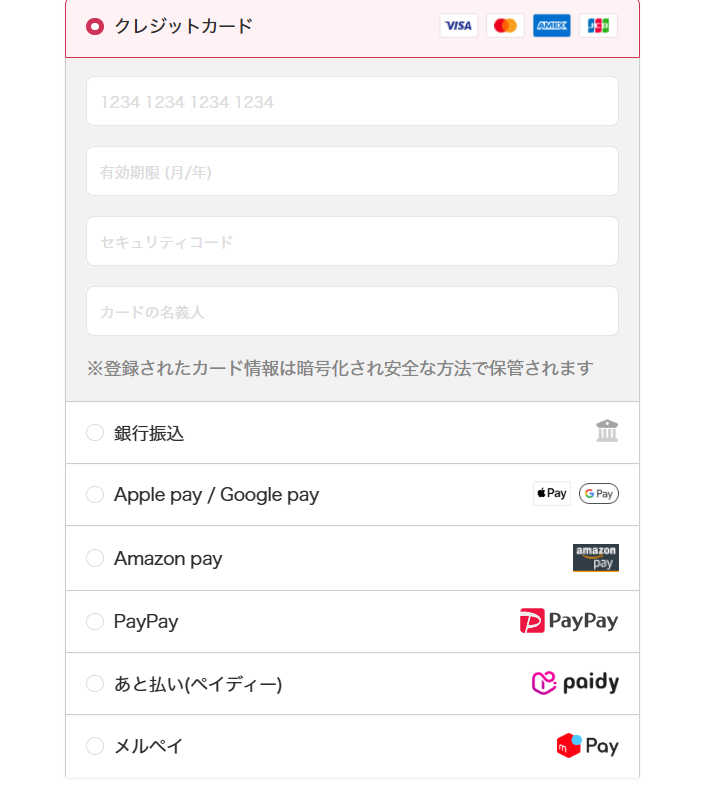Click the Apple Pay logo badge
This screenshot has height=793, width=723.
click(x=552, y=493)
